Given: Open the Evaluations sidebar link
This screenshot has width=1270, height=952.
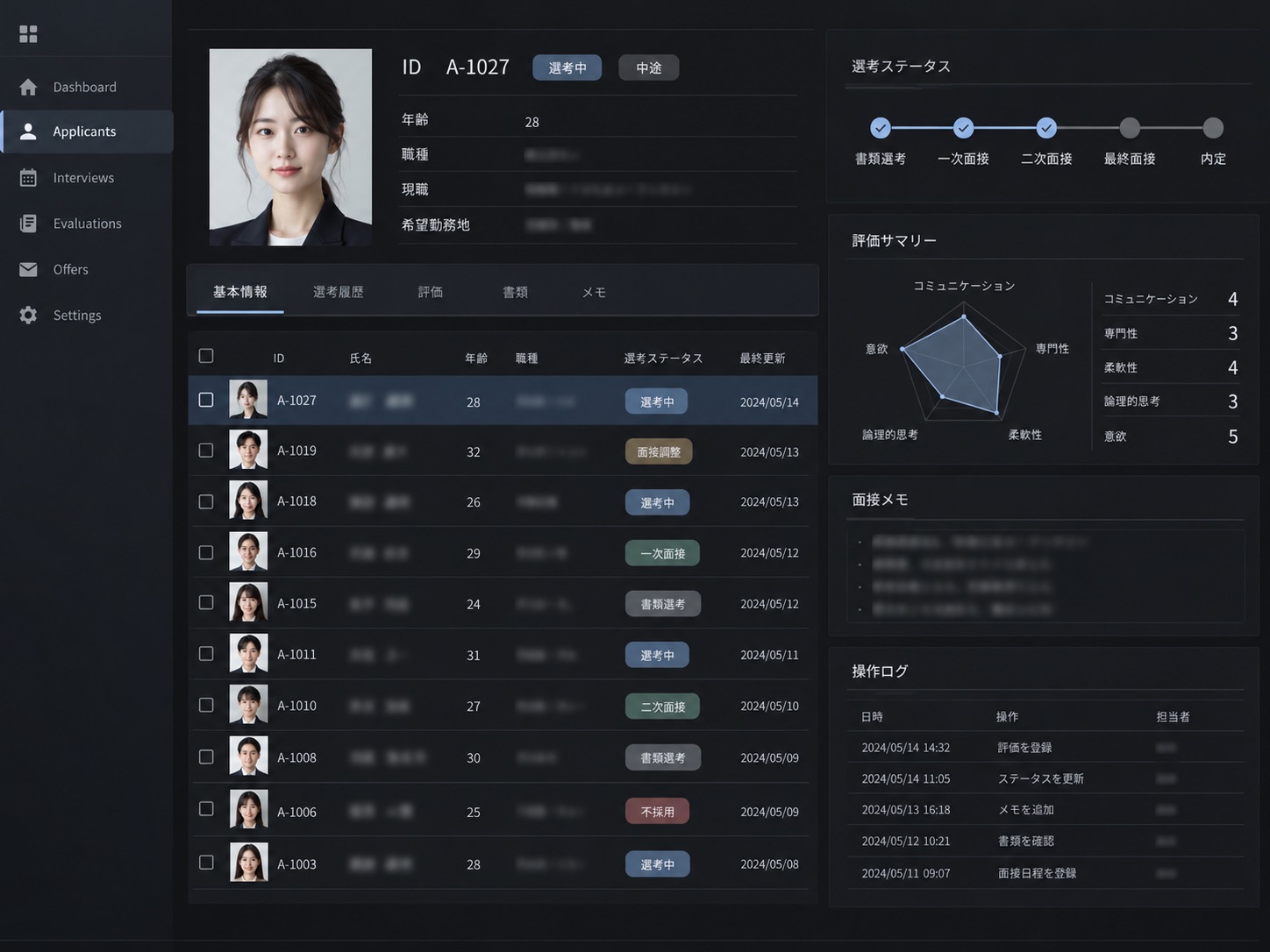Looking at the screenshot, I should (88, 224).
